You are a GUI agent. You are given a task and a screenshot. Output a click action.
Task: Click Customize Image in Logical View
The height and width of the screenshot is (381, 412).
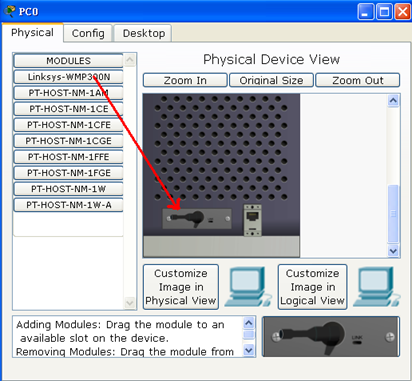(312, 287)
